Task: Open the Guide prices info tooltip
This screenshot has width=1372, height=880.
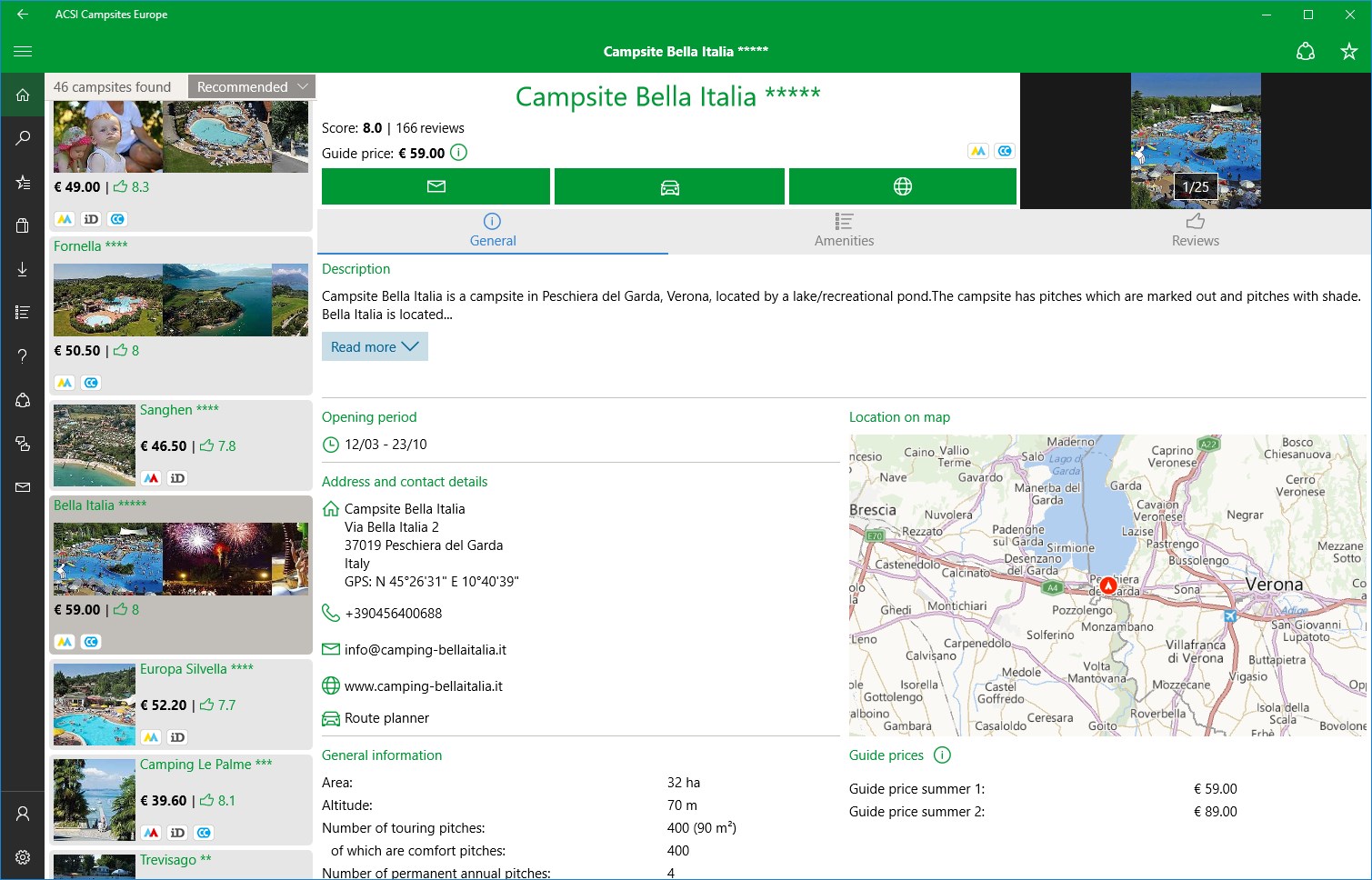Action: [x=942, y=755]
